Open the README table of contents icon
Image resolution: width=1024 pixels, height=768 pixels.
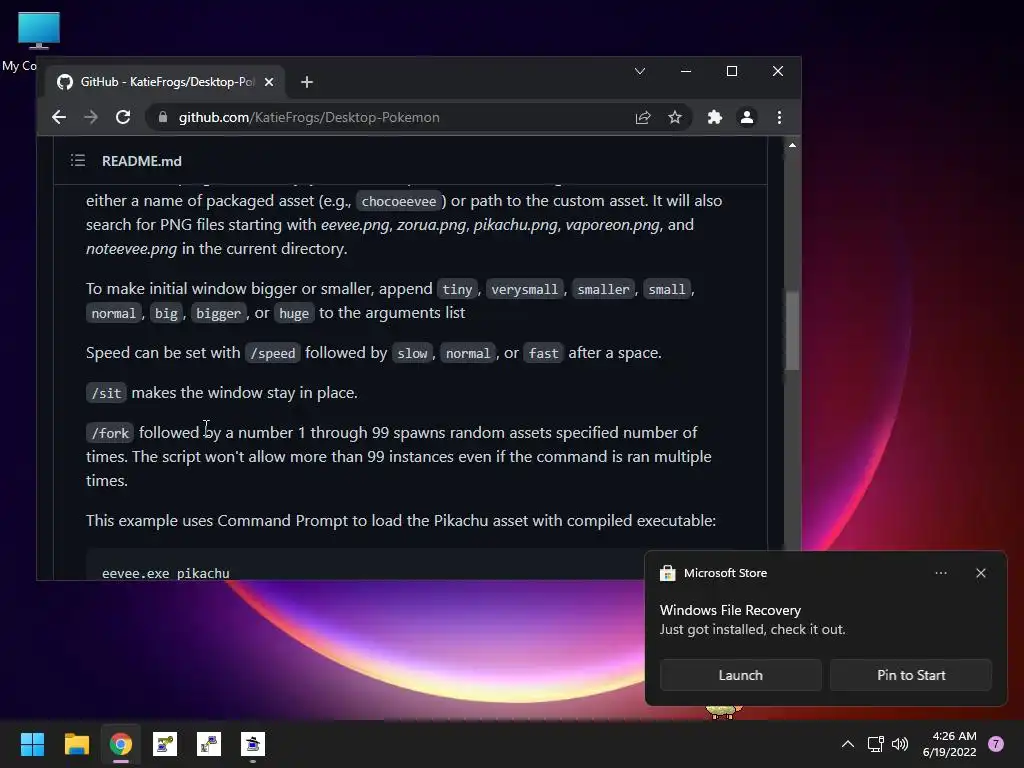(78, 161)
